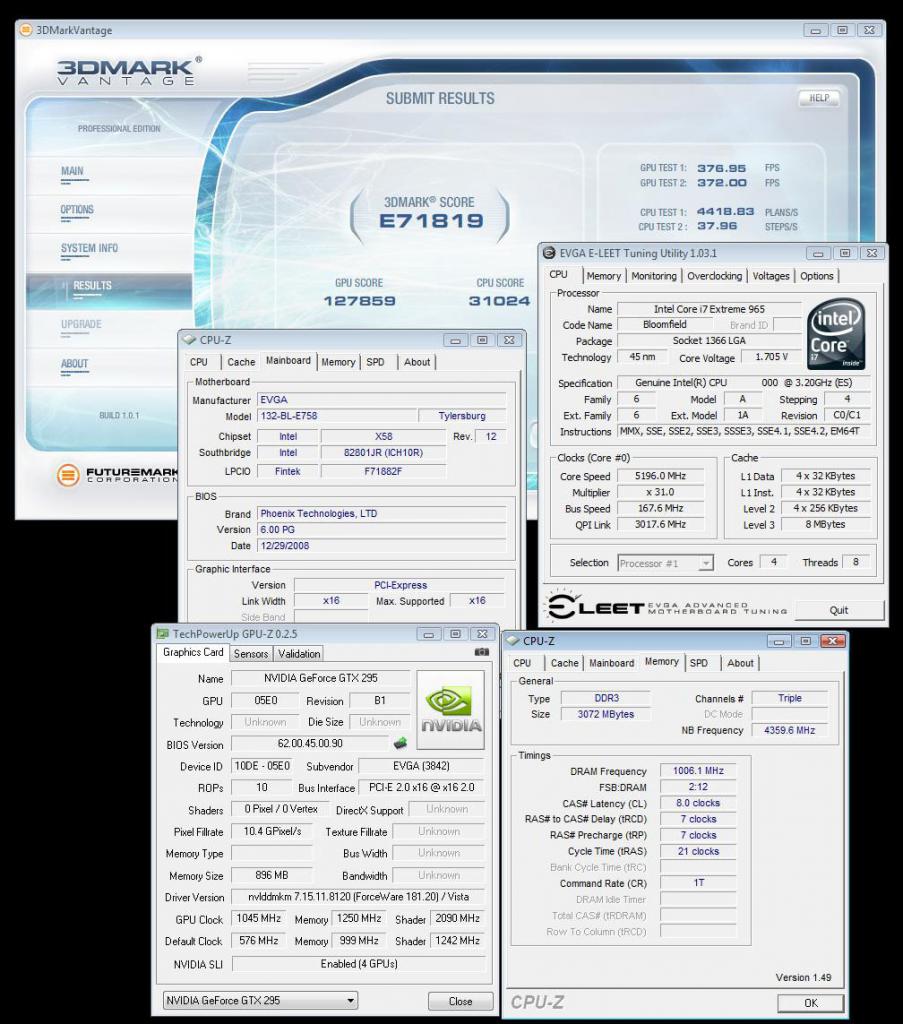Image resolution: width=903 pixels, height=1024 pixels.
Task: Click GPU score value 127859
Action: coord(359,301)
